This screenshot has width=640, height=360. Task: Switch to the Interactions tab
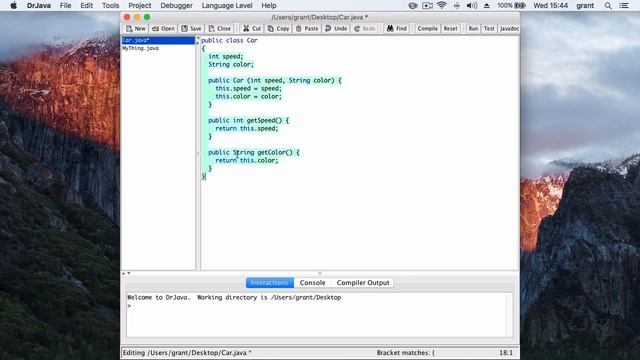[270, 282]
